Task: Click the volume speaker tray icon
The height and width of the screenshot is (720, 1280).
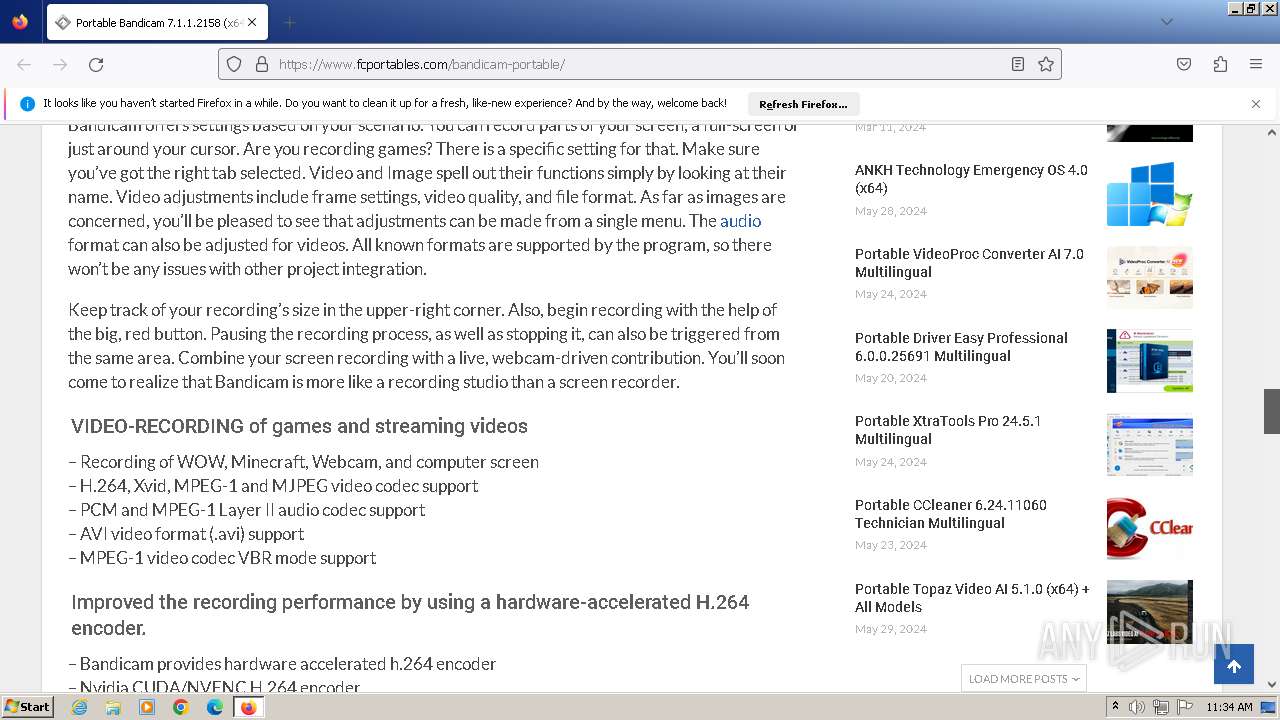Action: pos(1137,707)
